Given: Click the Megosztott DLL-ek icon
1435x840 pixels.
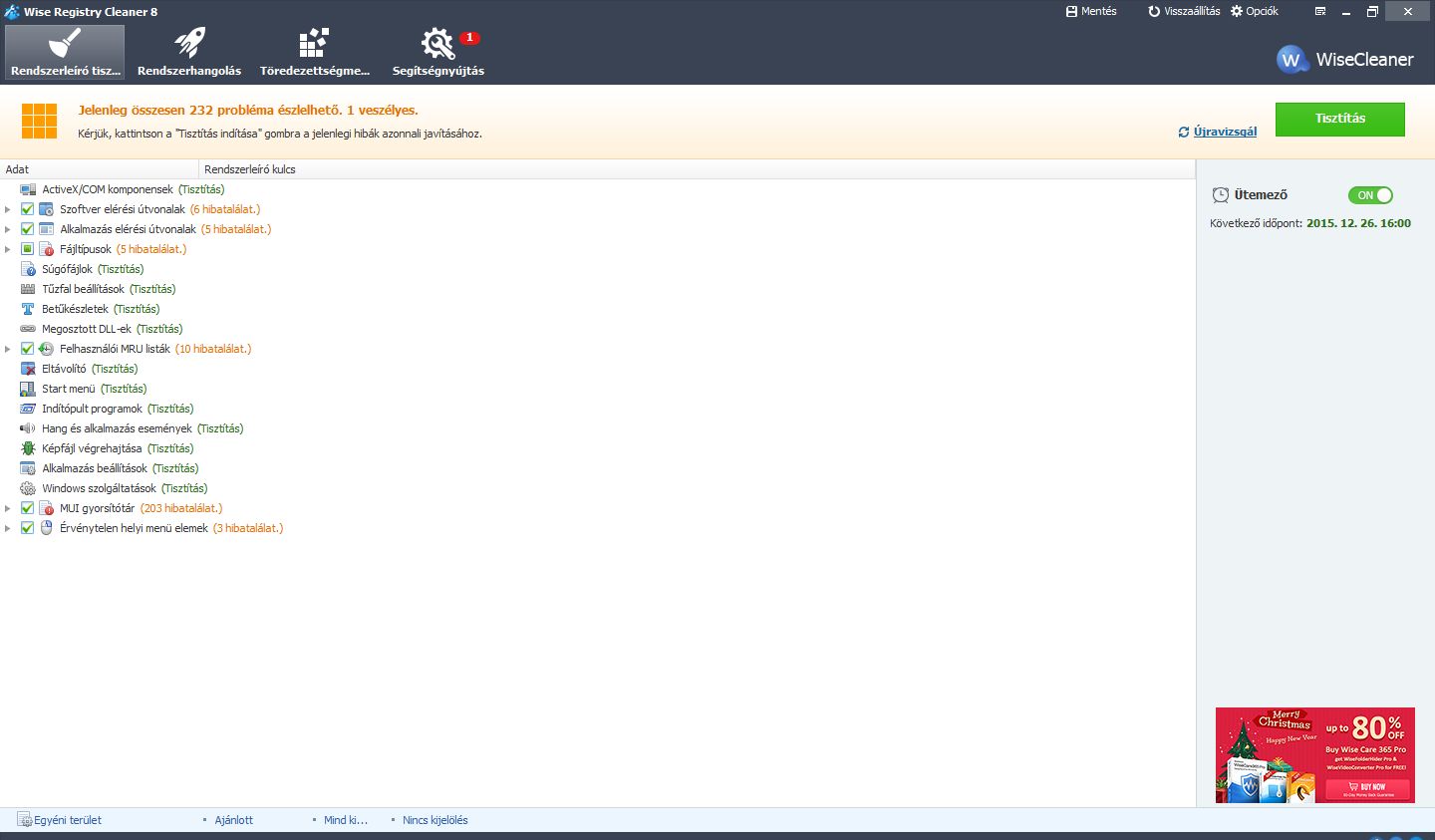Looking at the screenshot, I should pos(28,329).
